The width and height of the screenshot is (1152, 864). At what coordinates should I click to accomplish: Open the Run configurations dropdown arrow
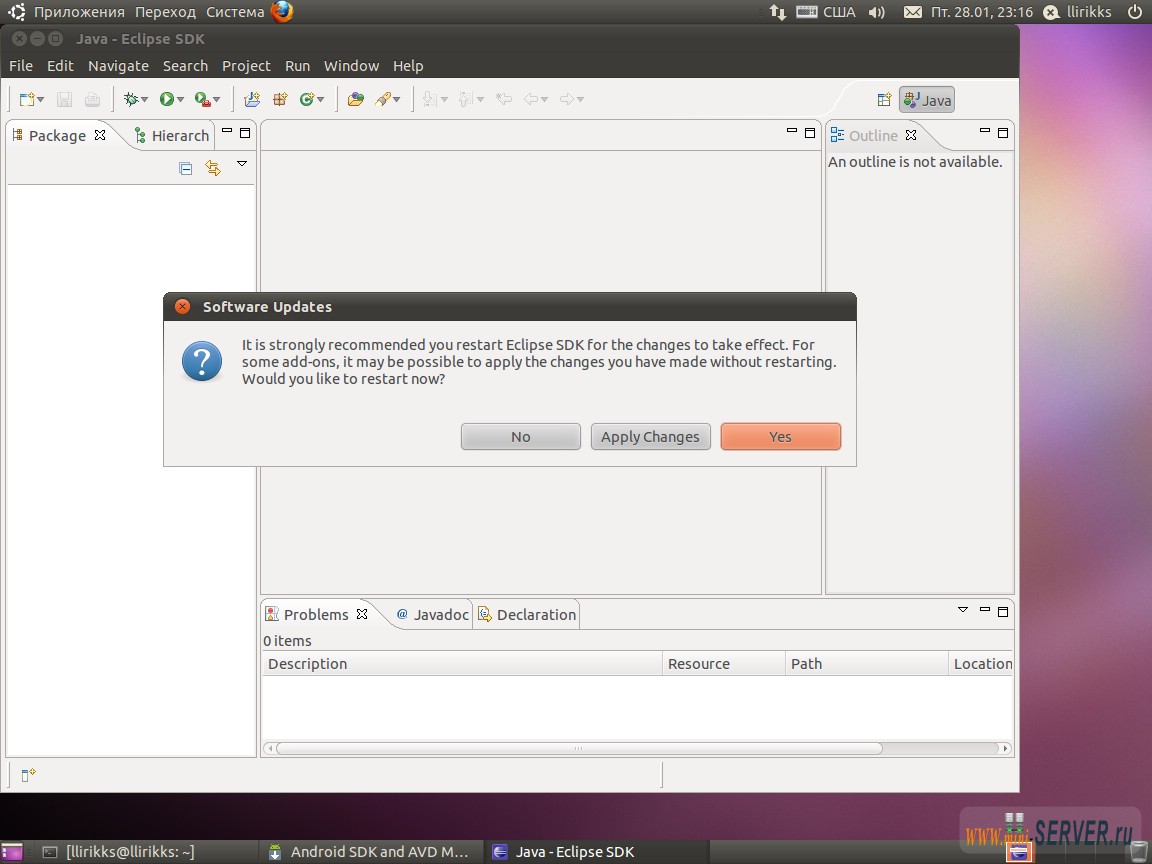coord(180,100)
